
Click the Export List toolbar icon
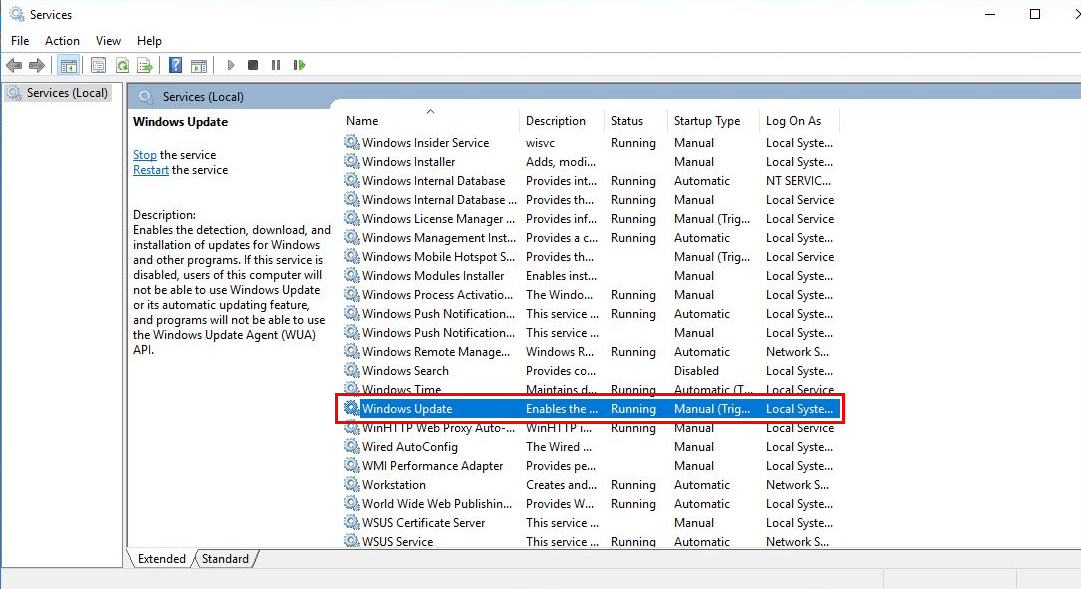[x=145, y=66]
